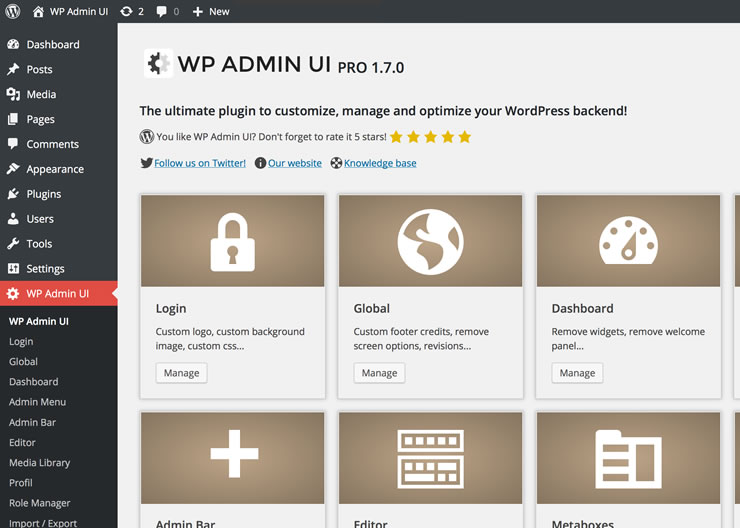Go to the Admin Bar submenu entry
The height and width of the screenshot is (528, 740).
(x=32, y=422)
